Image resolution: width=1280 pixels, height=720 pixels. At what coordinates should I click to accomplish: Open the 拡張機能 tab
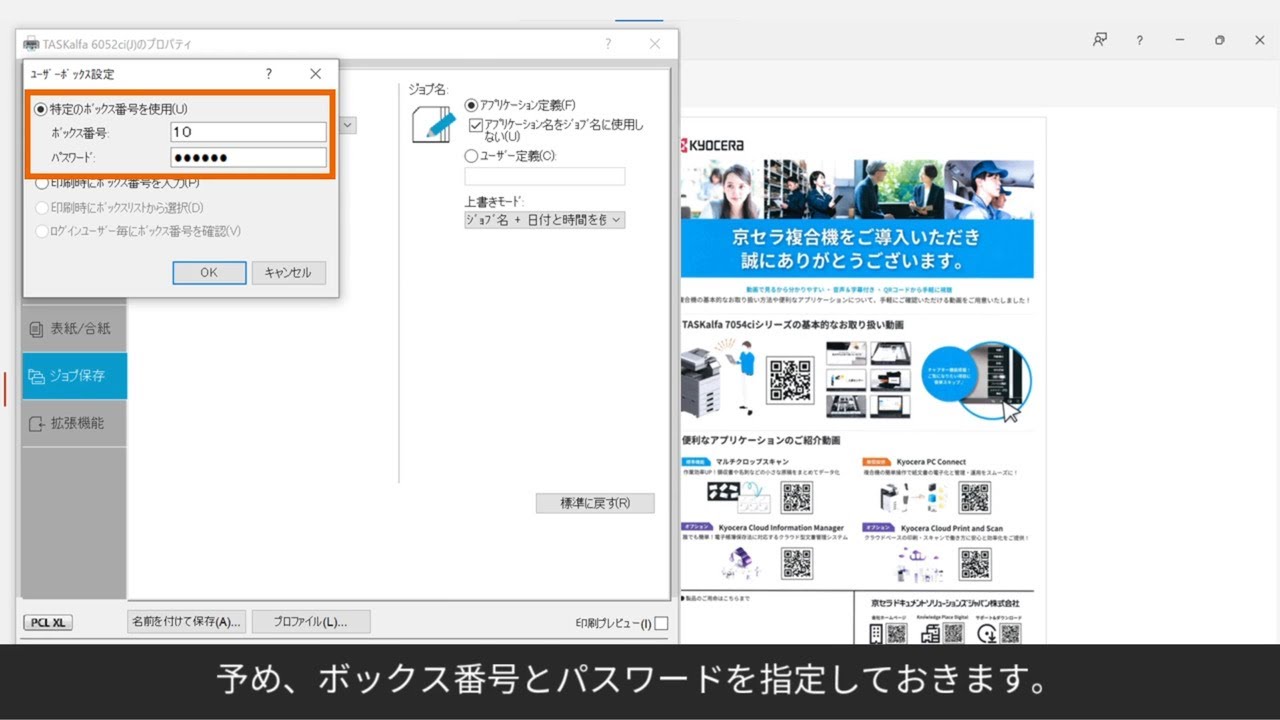74,423
